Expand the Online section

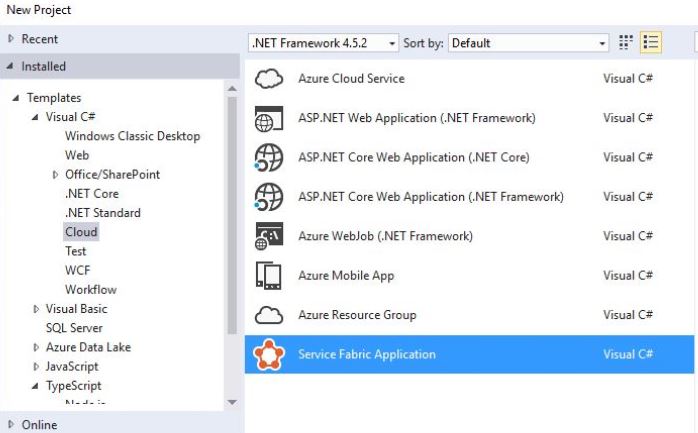11,425
